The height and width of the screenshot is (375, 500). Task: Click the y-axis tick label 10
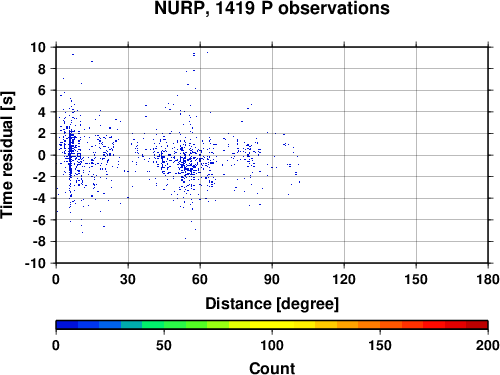tap(38, 47)
